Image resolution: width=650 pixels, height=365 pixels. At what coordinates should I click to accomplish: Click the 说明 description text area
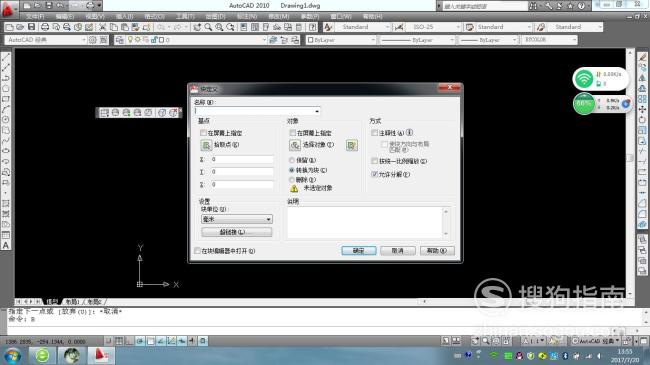(365, 223)
